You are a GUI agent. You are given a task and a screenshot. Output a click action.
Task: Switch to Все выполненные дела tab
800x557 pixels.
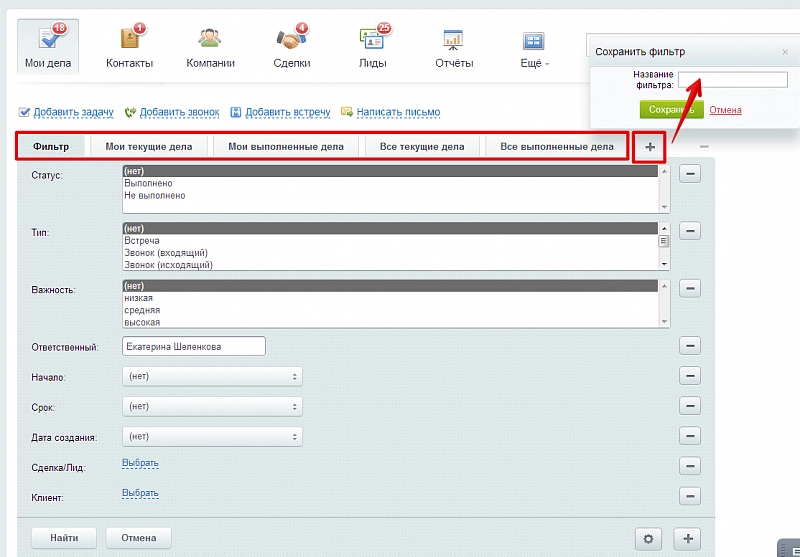(556, 147)
